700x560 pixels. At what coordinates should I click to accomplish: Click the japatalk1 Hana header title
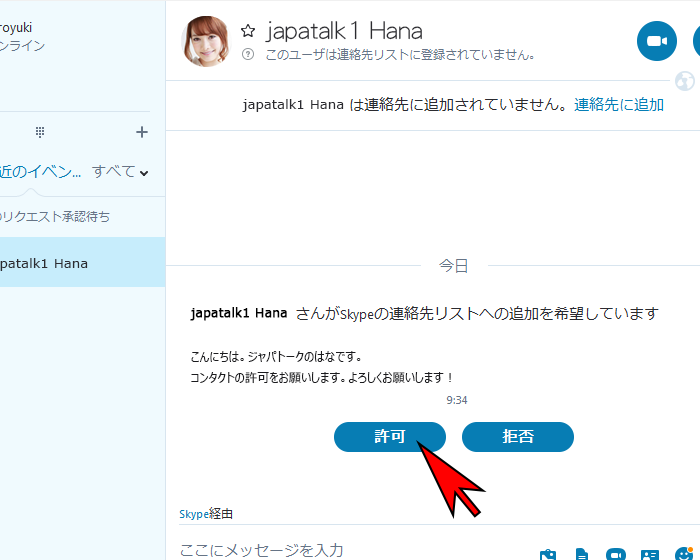click(344, 31)
